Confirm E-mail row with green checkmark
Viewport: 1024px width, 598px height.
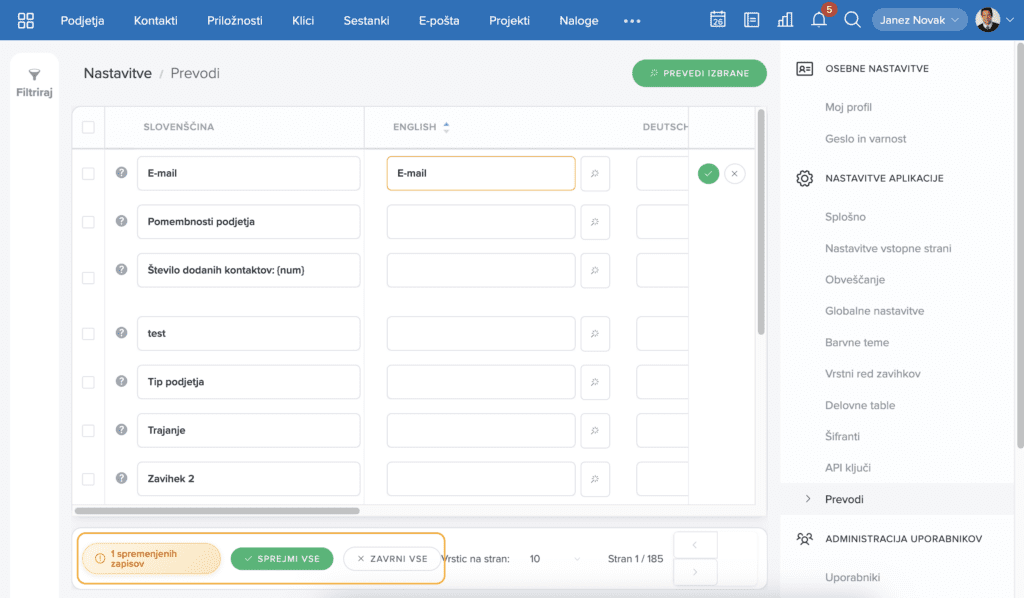[x=708, y=173]
